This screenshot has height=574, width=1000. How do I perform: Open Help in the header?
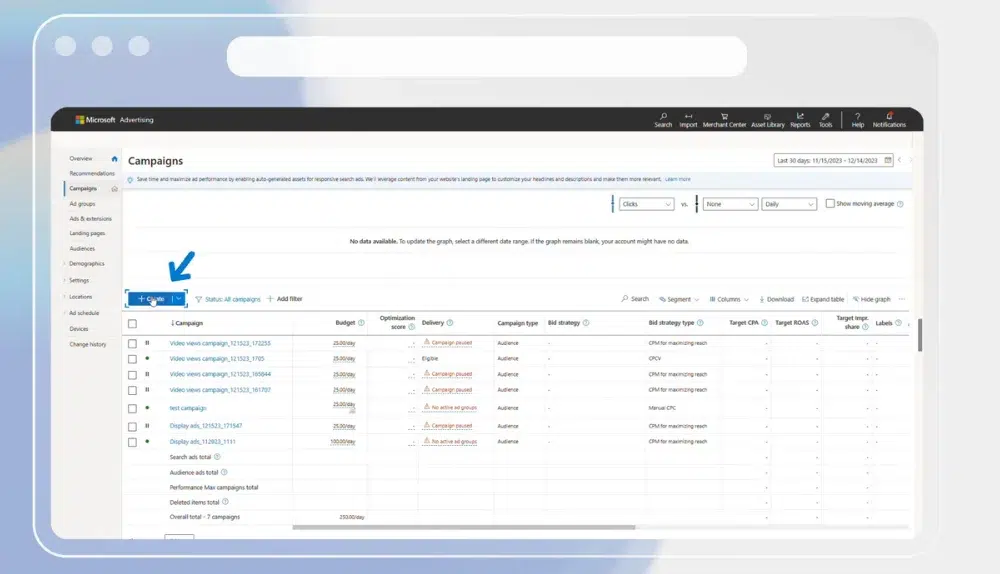pos(858,120)
